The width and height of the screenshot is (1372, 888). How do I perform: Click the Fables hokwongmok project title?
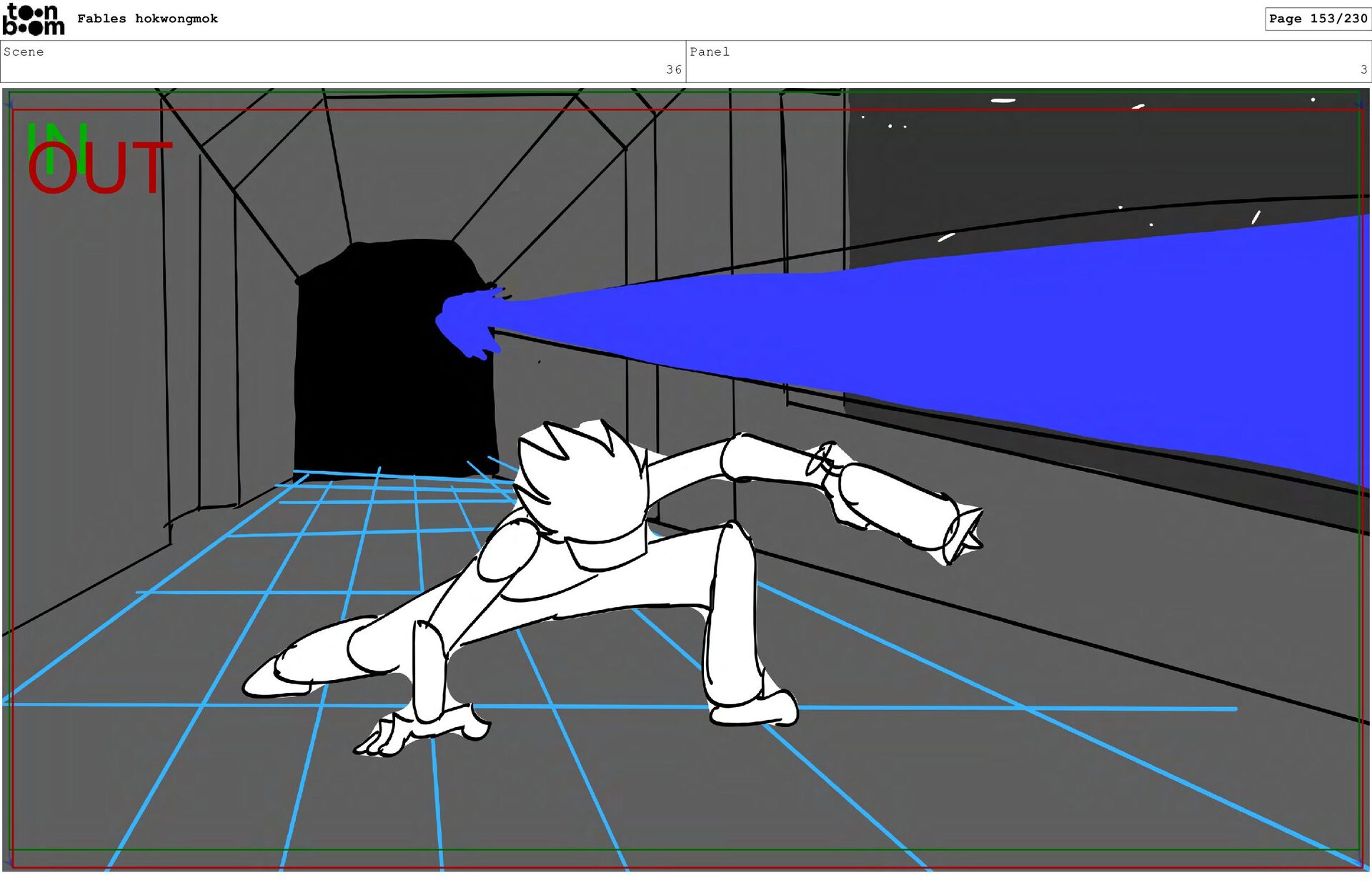coord(147,19)
